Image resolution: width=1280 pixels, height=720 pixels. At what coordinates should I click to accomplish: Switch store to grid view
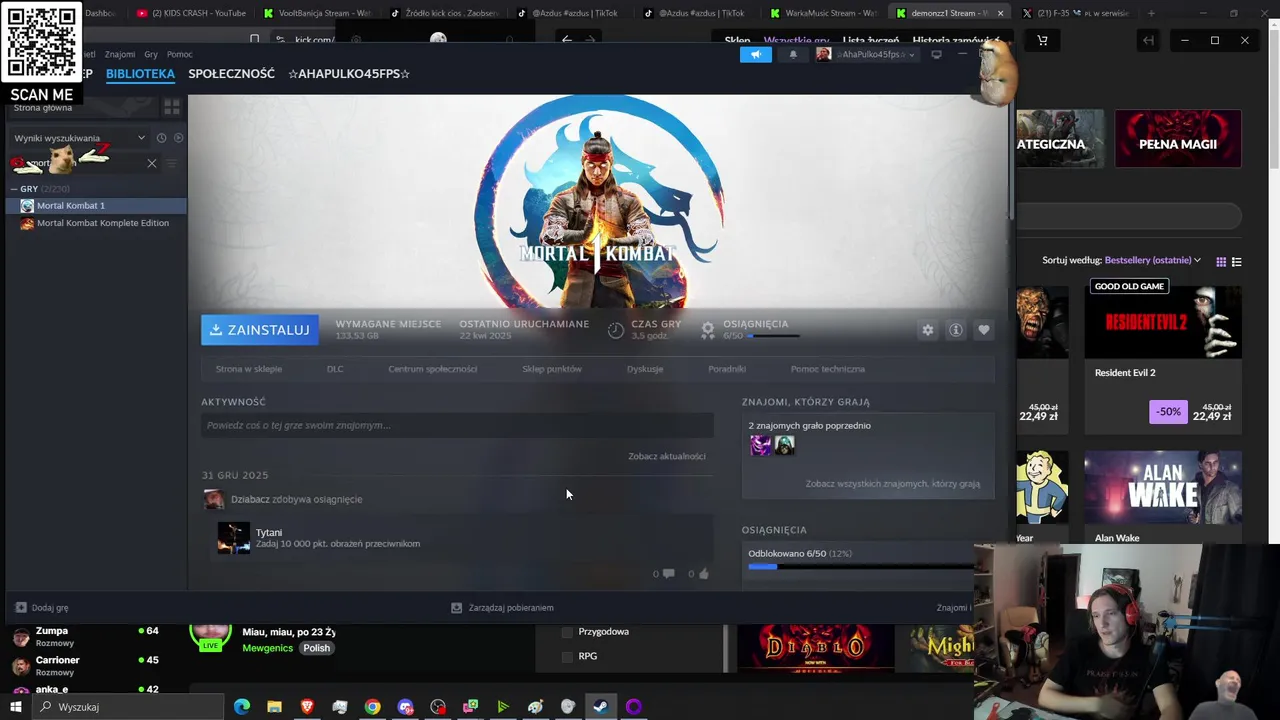(x=1221, y=262)
